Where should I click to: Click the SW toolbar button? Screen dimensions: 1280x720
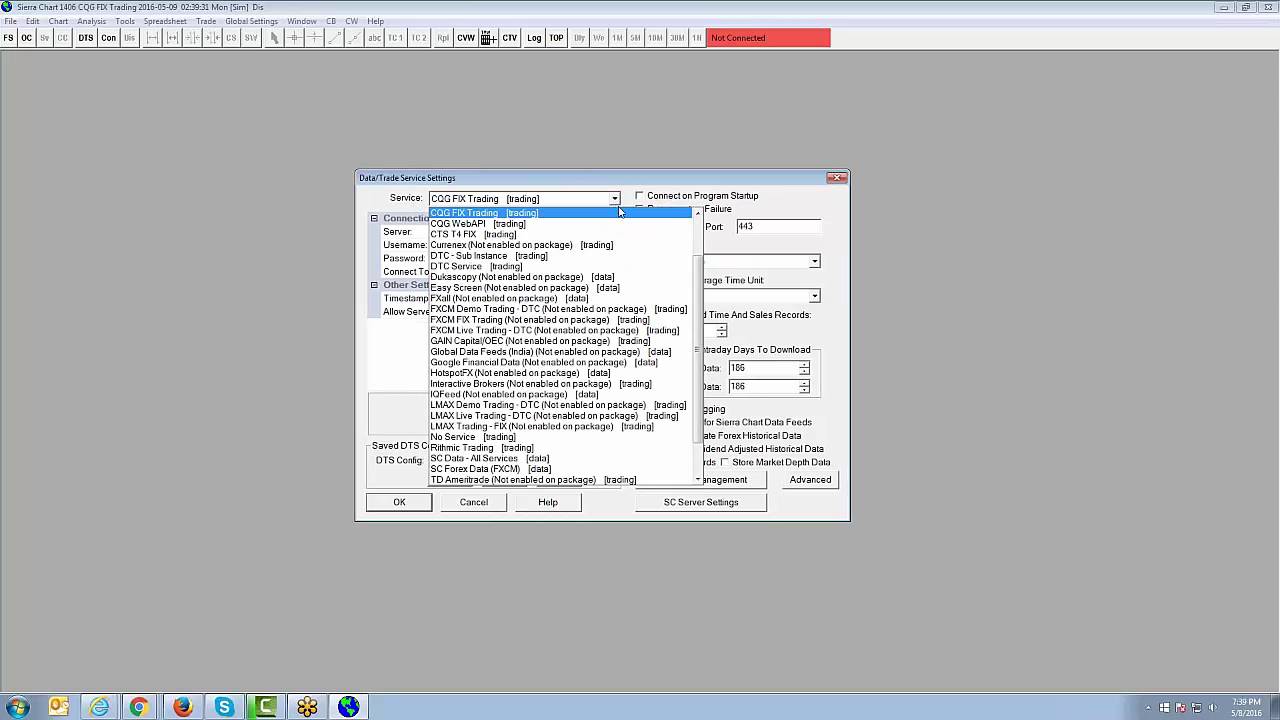click(251, 38)
